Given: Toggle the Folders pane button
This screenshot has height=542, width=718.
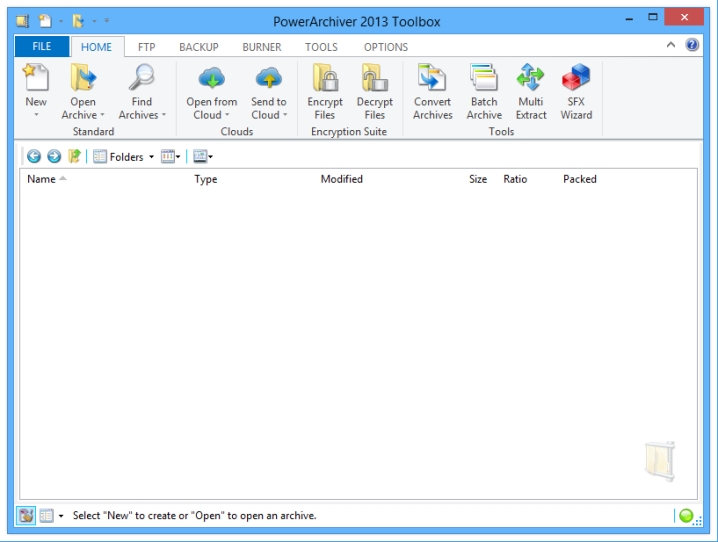Looking at the screenshot, I should 119,157.
